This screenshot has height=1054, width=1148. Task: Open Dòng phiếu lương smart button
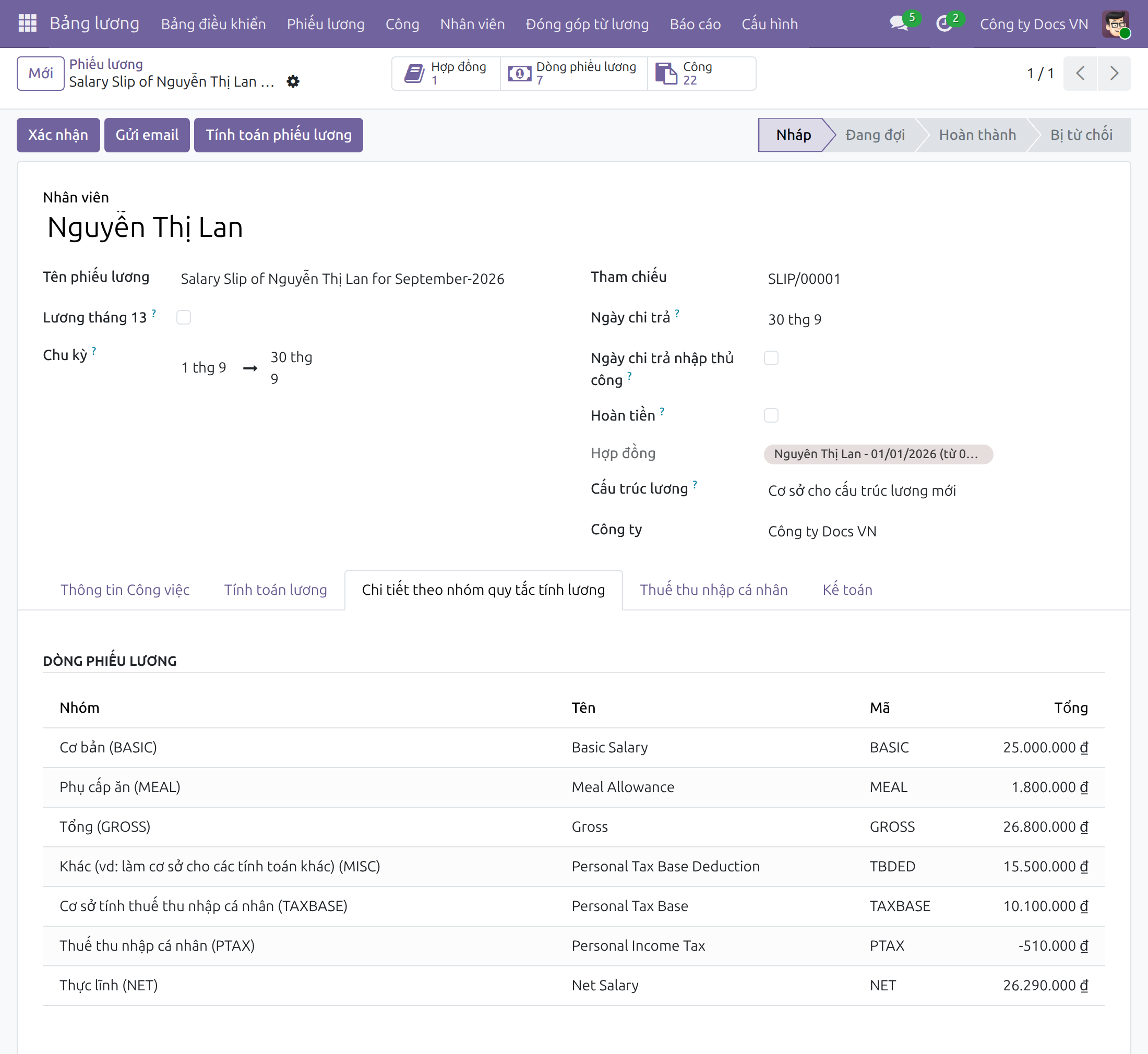(x=573, y=74)
